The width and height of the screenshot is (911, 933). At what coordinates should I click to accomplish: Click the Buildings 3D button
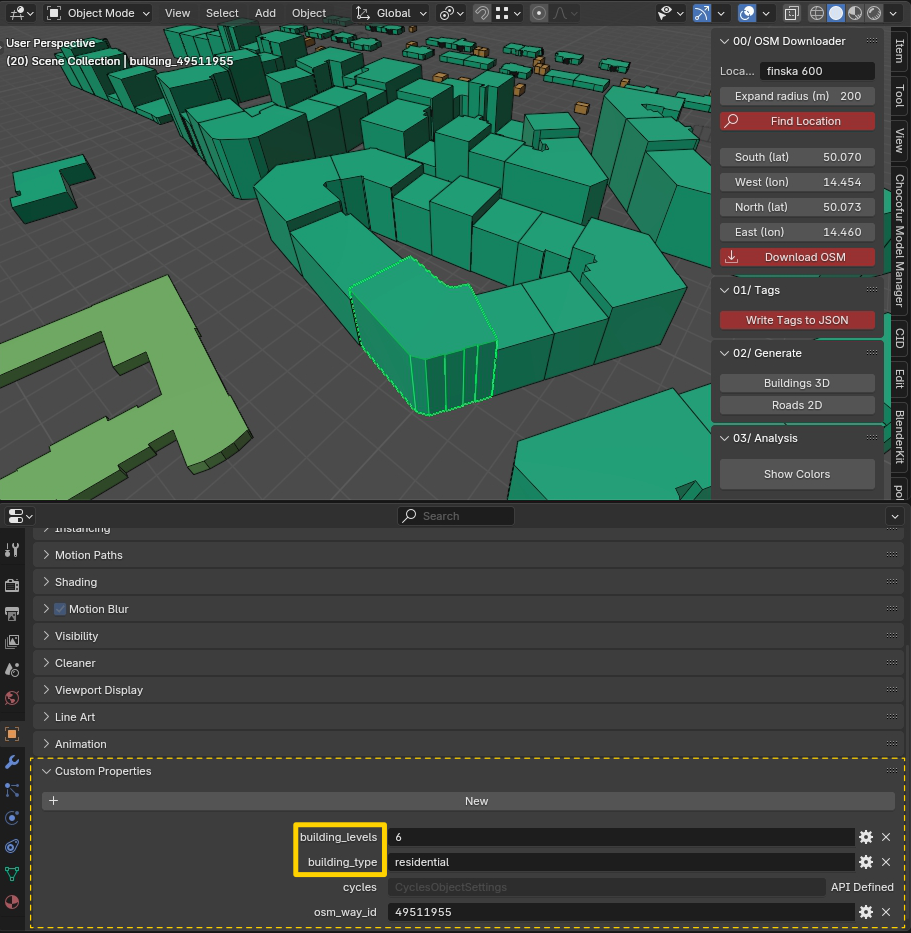pos(797,383)
